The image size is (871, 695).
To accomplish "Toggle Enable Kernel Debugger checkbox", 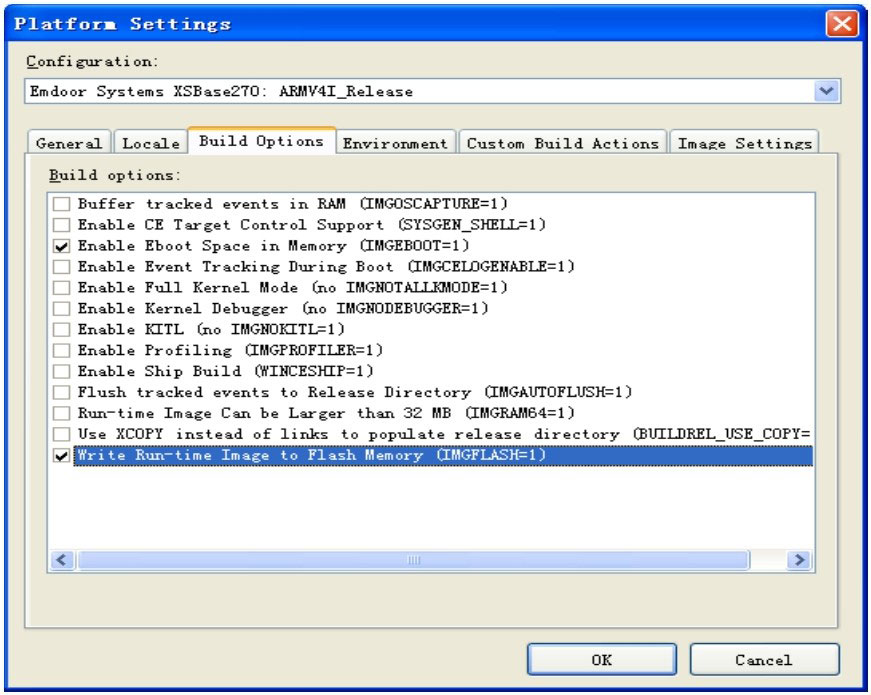I will [x=62, y=309].
